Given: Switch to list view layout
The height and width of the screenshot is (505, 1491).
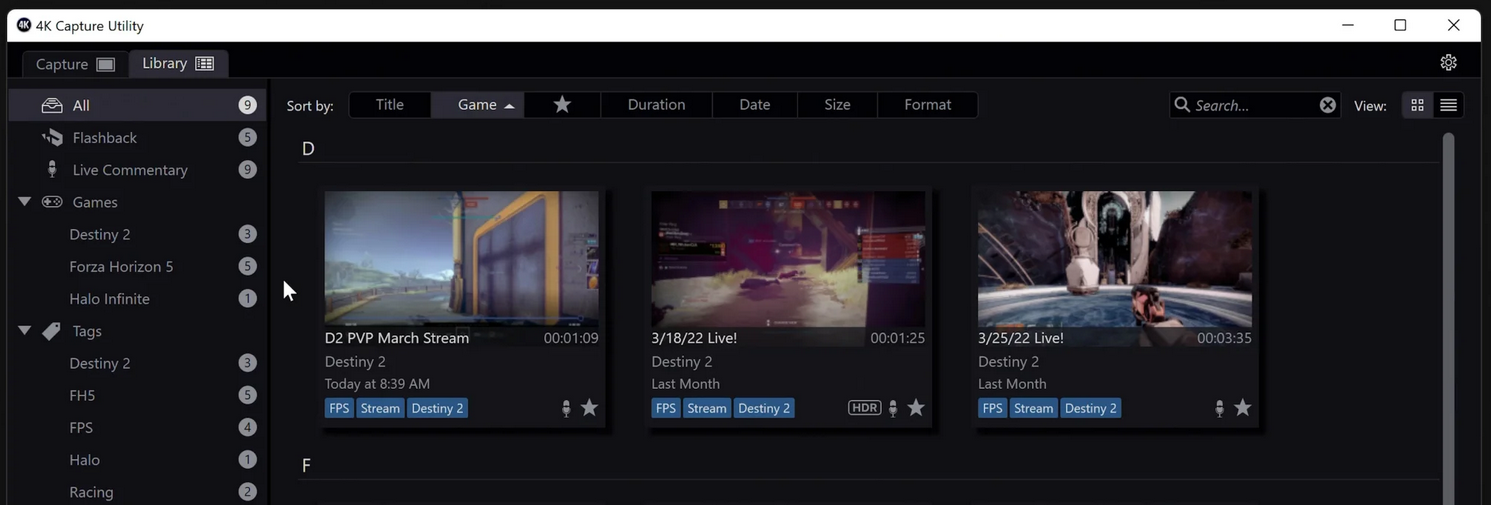Looking at the screenshot, I should tap(1448, 105).
